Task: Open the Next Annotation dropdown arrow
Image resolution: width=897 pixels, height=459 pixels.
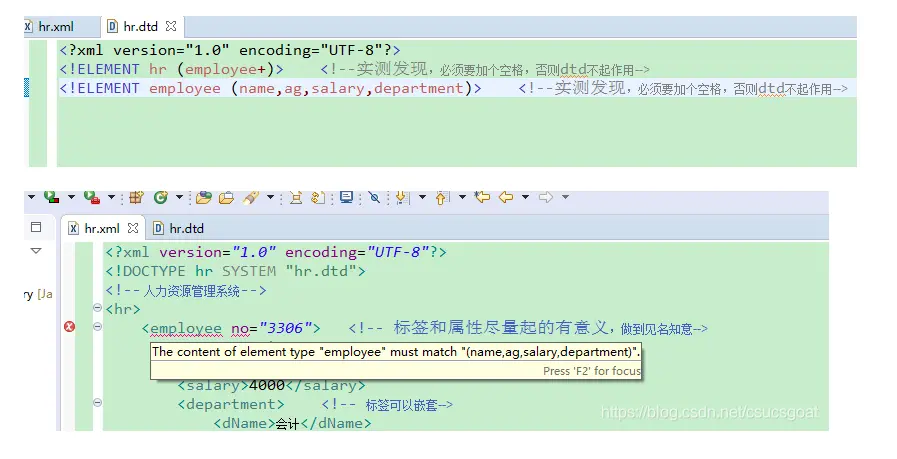Action: pyautogui.click(x=422, y=197)
